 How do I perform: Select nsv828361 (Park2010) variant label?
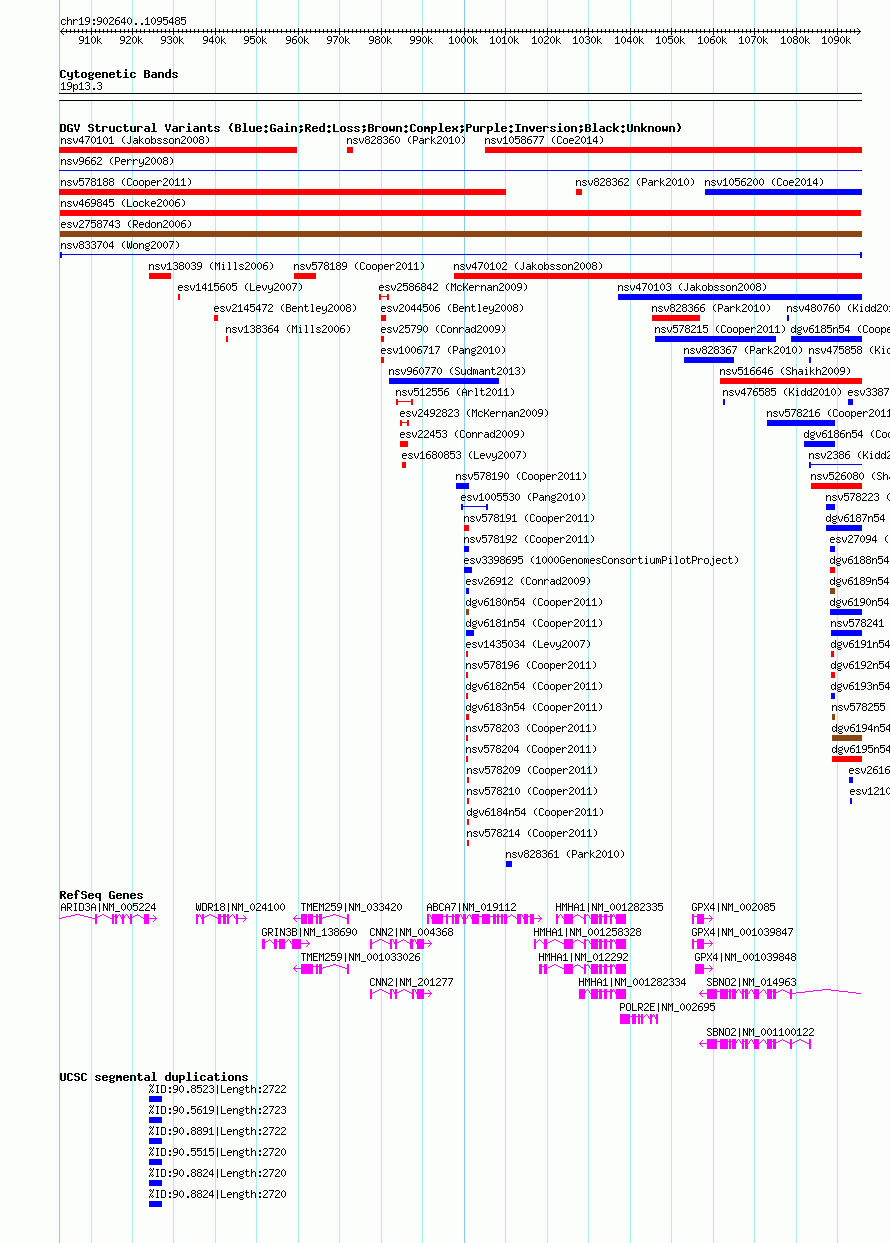click(566, 854)
